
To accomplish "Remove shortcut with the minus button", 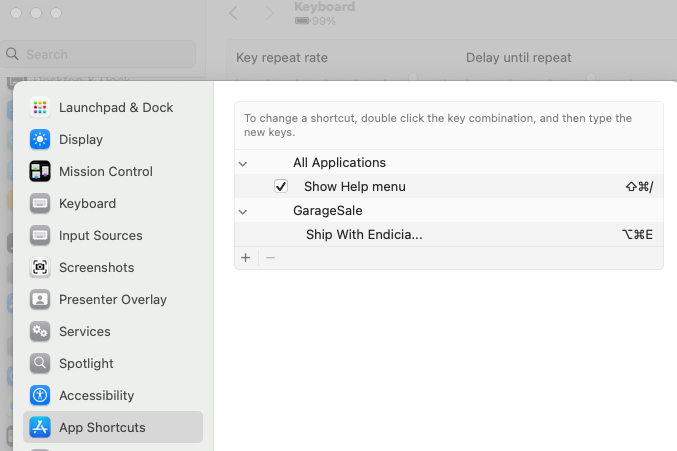I will click(x=270, y=258).
